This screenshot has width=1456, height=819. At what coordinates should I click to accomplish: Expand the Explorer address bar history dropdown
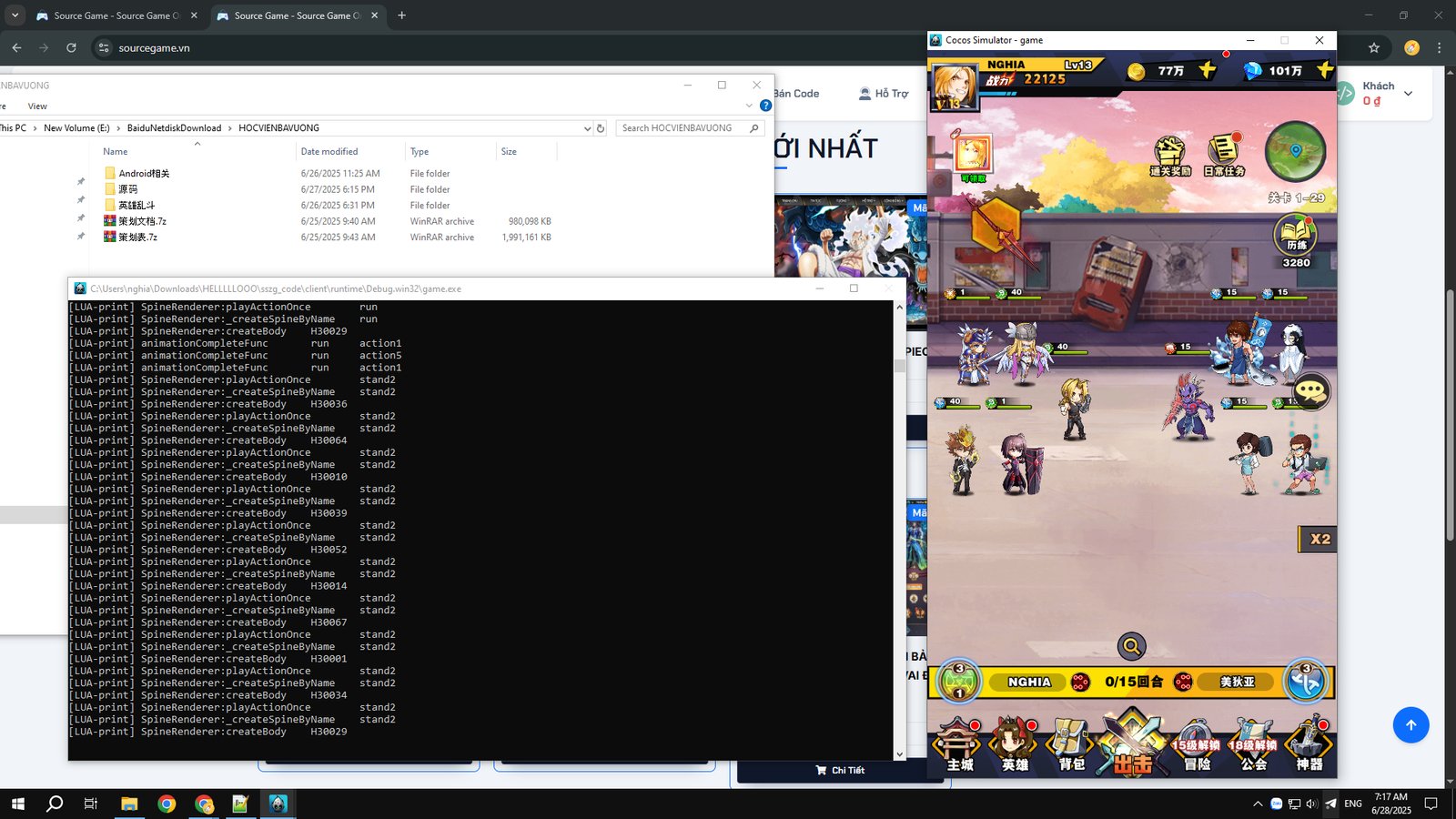(587, 128)
